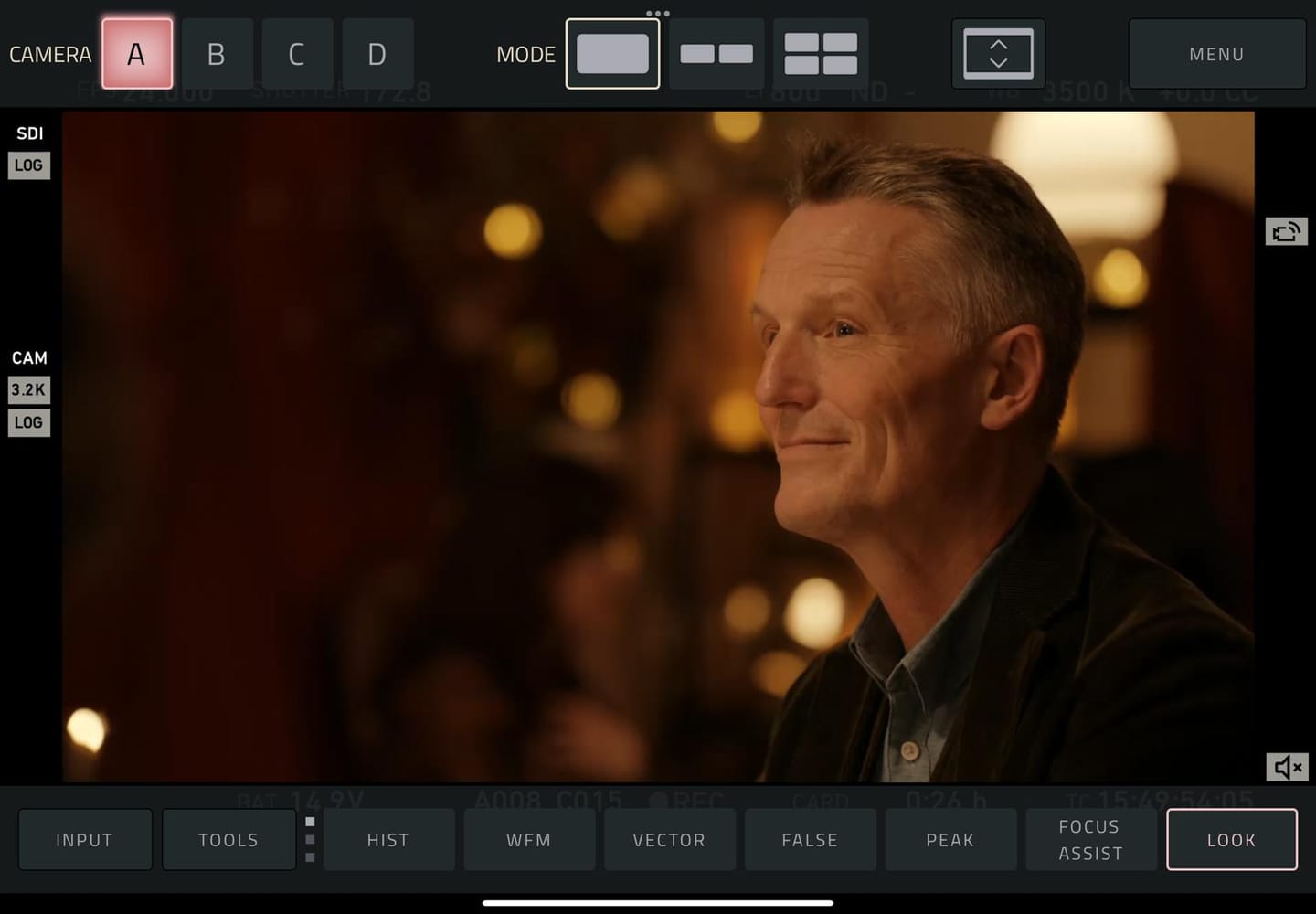Click the SDI LOG badge
Viewport: 1316px width, 914px height.
29,165
